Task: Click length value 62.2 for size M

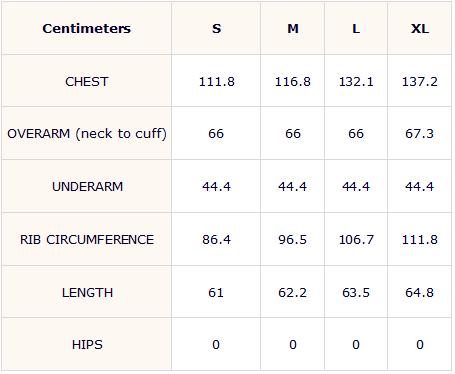Action: 293,293
